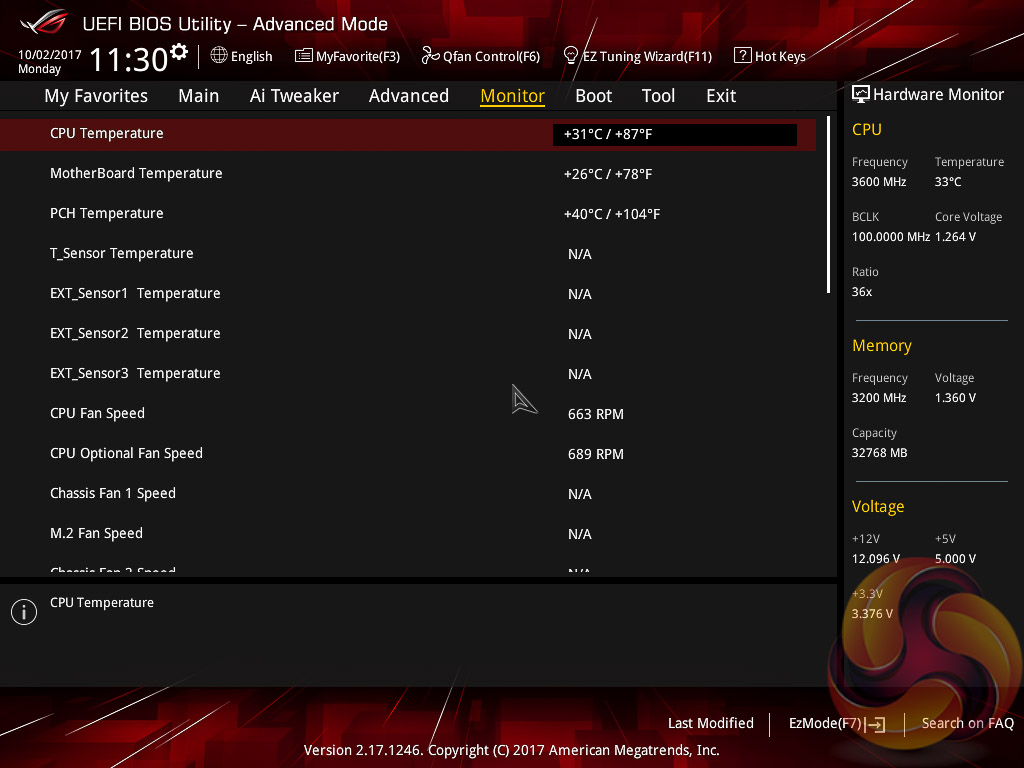Open Last Modified settings log
The width and height of the screenshot is (1024, 768).
click(711, 723)
